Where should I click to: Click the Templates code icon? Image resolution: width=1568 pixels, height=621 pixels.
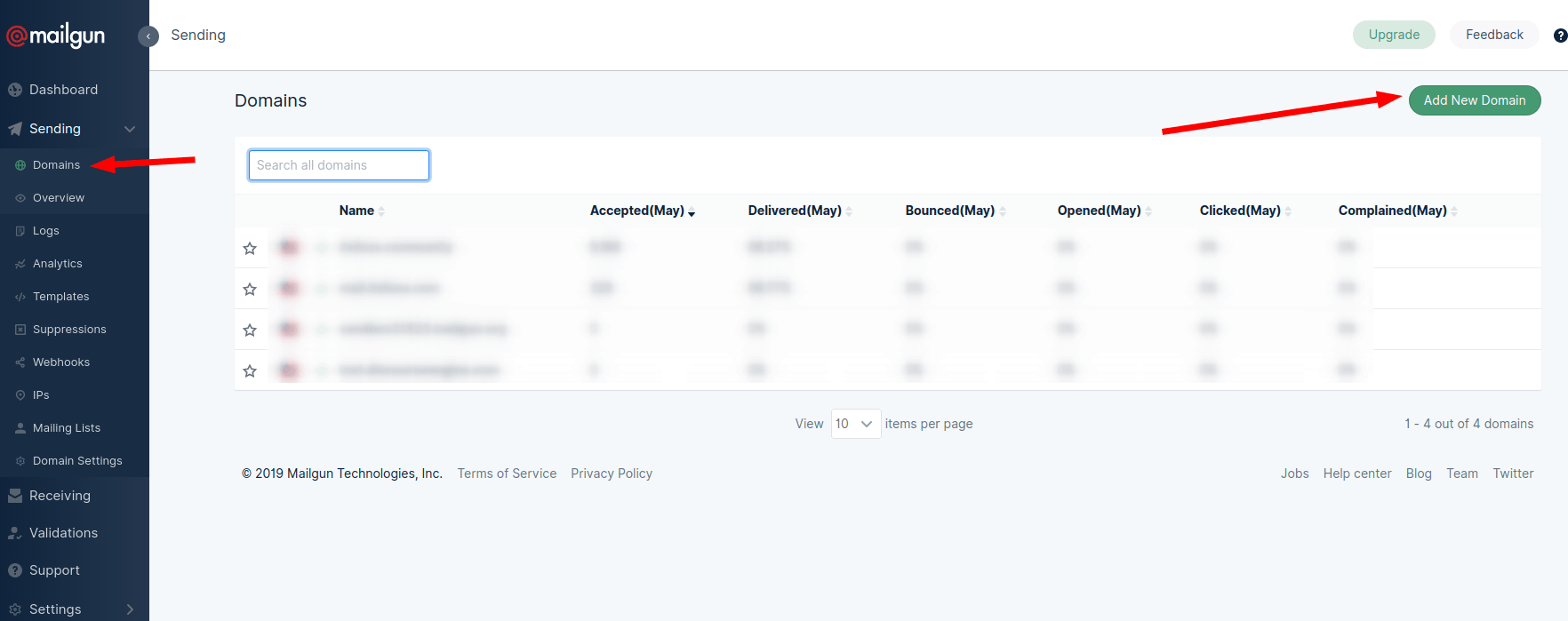coord(20,297)
